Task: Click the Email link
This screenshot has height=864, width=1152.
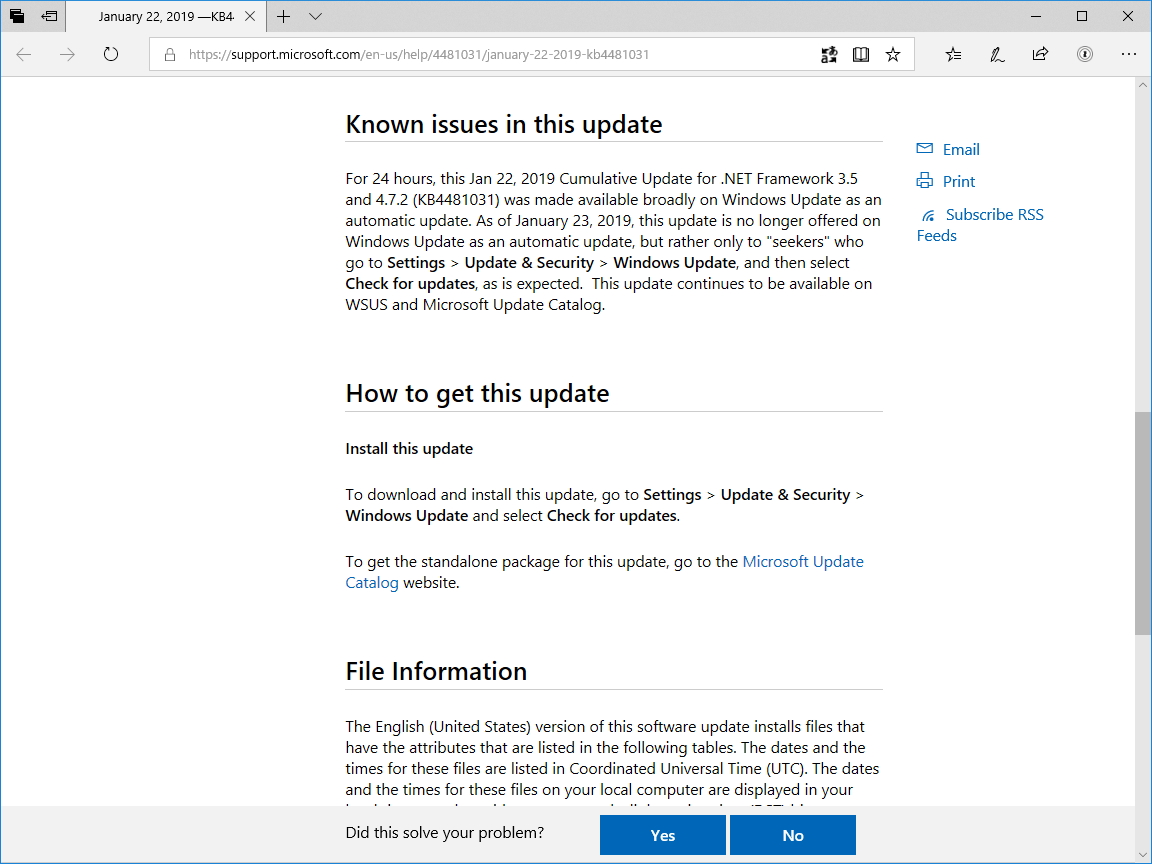Action: pyautogui.click(x=961, y=150)
